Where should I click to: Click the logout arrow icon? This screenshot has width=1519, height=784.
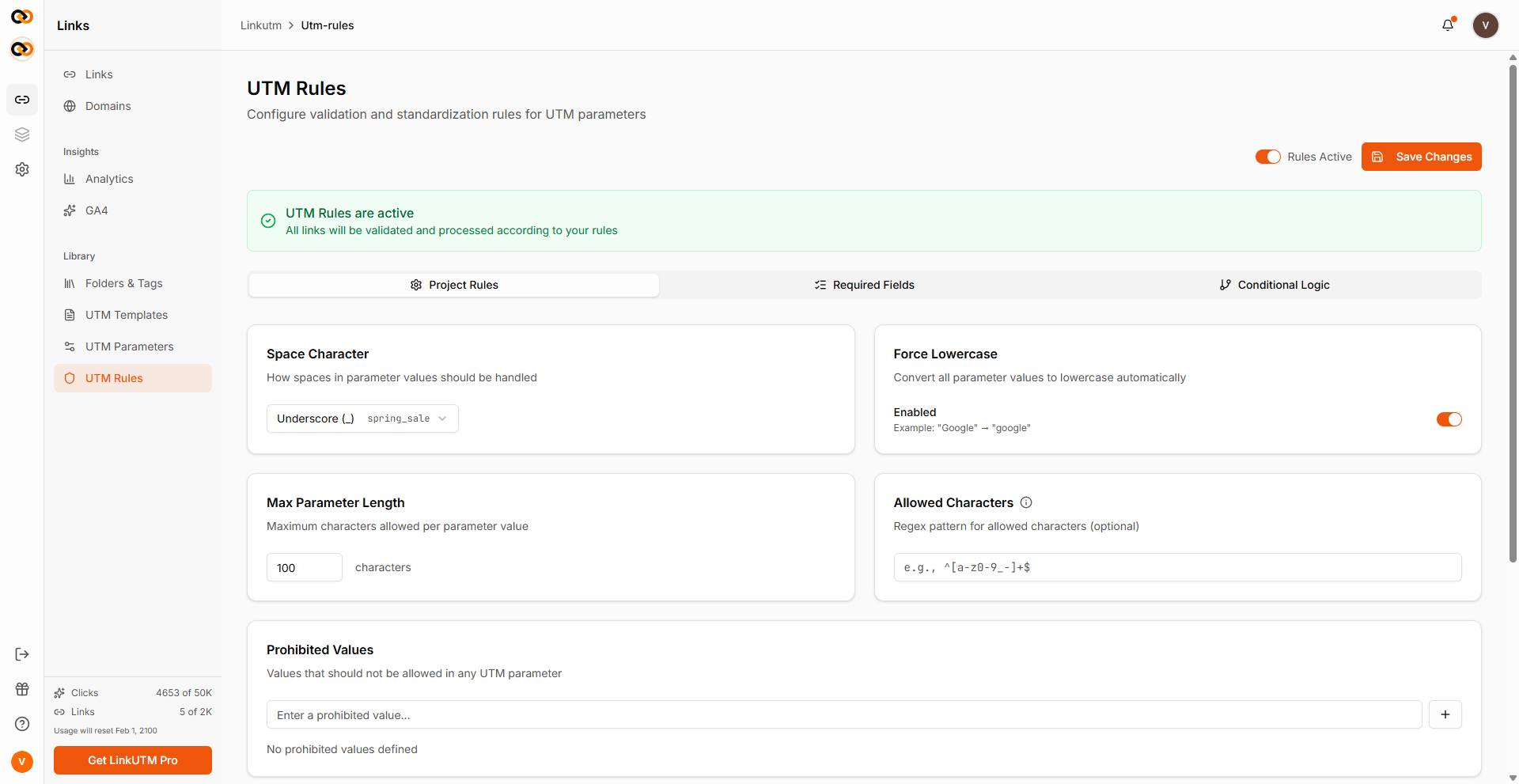[22, 654]
